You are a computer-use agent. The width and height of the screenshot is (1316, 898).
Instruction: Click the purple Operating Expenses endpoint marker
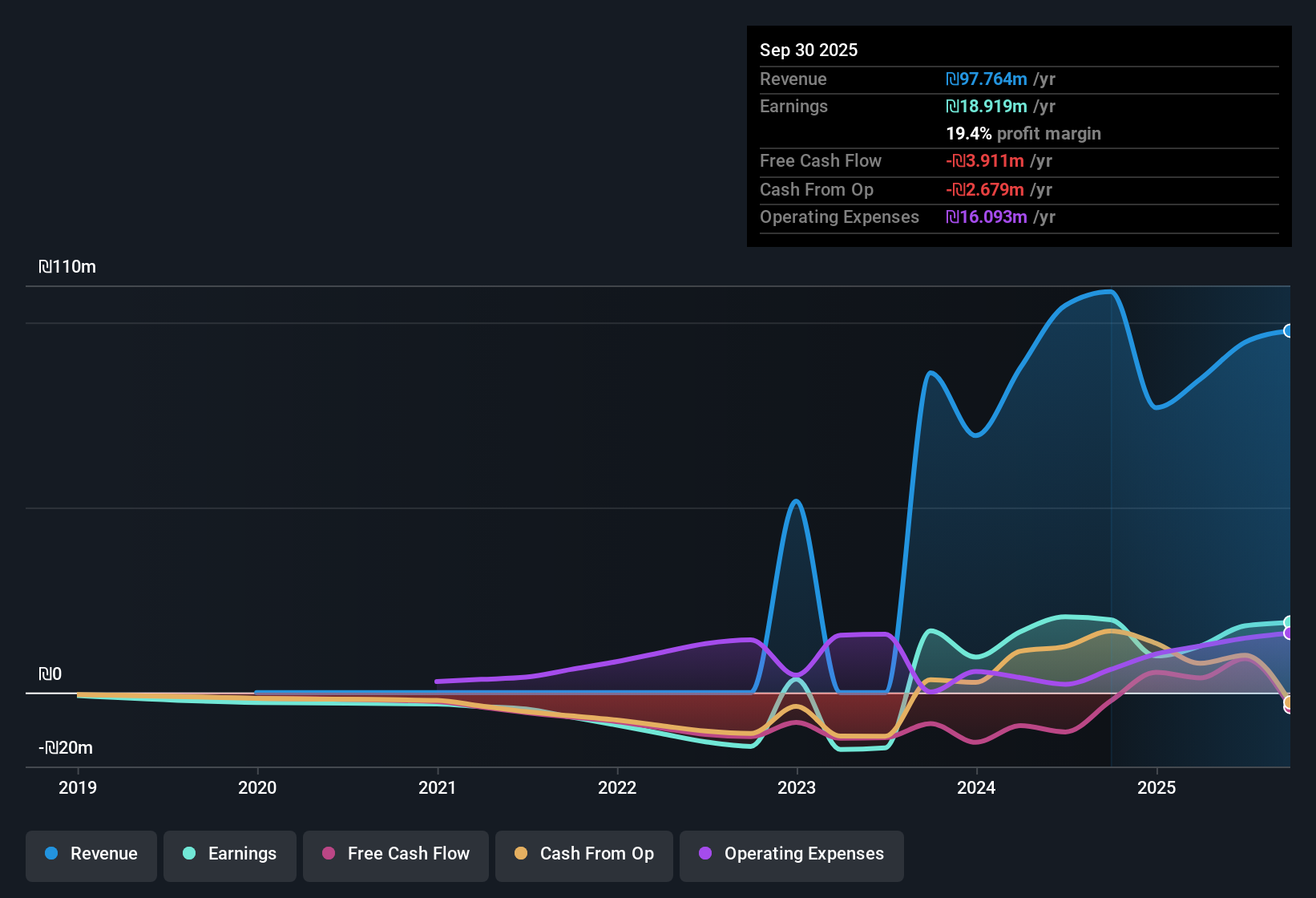pos(1288,634)
